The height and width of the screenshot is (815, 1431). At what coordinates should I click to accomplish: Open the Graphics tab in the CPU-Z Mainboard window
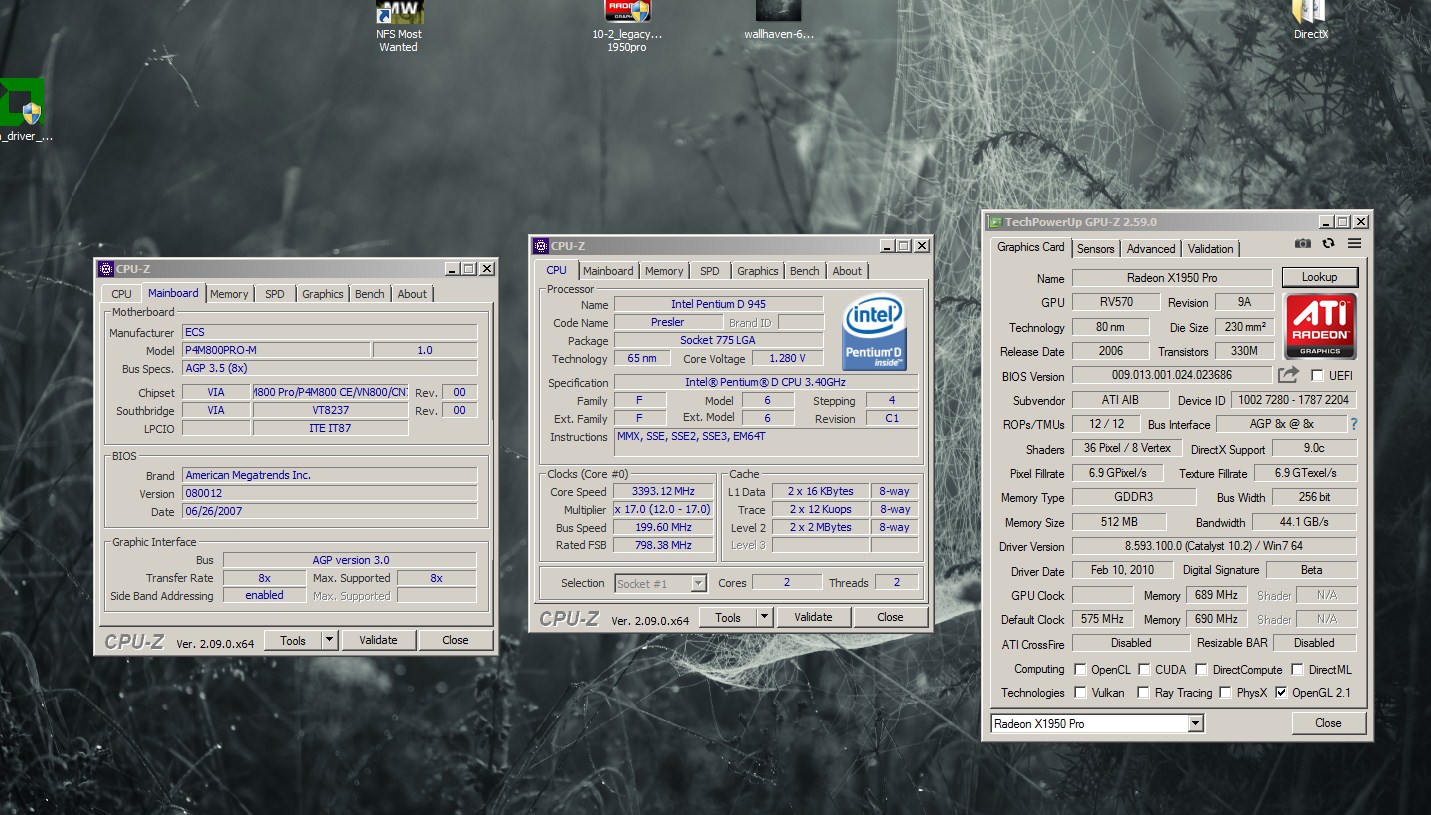(x=323, y=294)
